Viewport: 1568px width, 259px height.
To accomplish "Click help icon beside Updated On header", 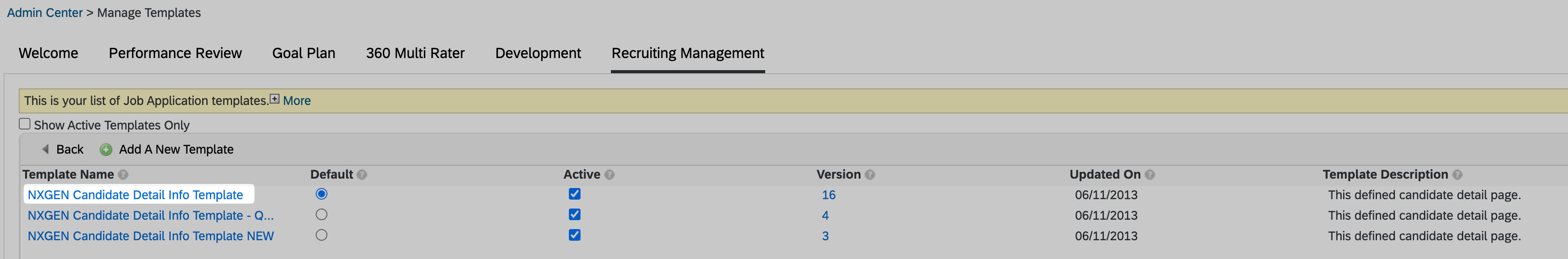I will pos(1150,175).
